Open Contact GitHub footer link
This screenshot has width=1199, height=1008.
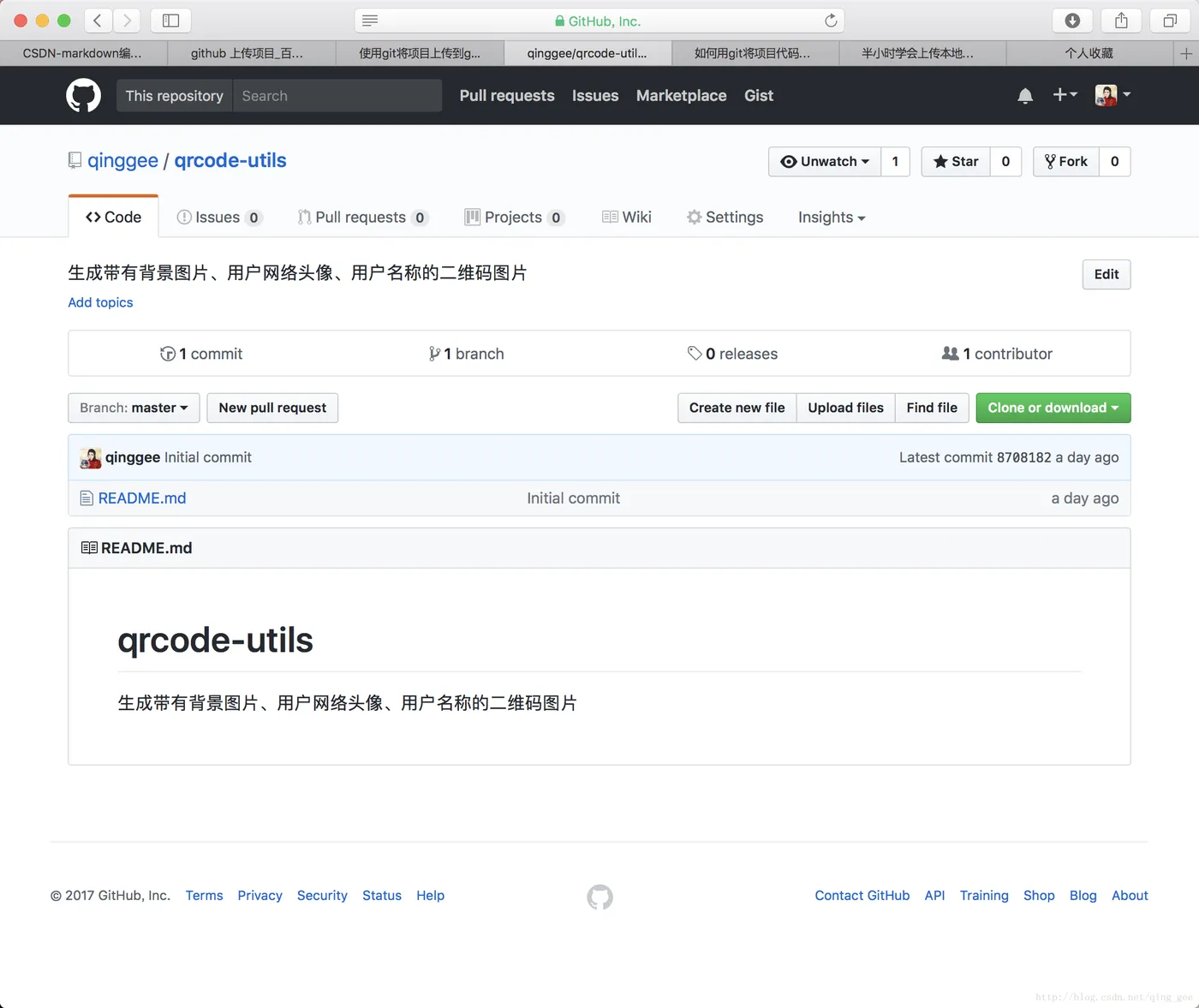[862, 896]
